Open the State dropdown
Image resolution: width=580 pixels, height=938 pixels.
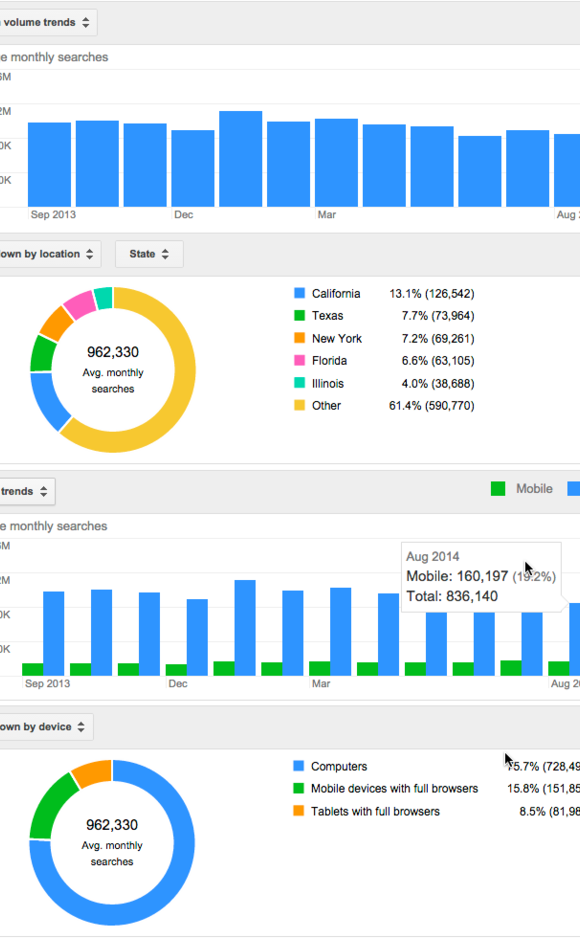[x=149, y=254]
